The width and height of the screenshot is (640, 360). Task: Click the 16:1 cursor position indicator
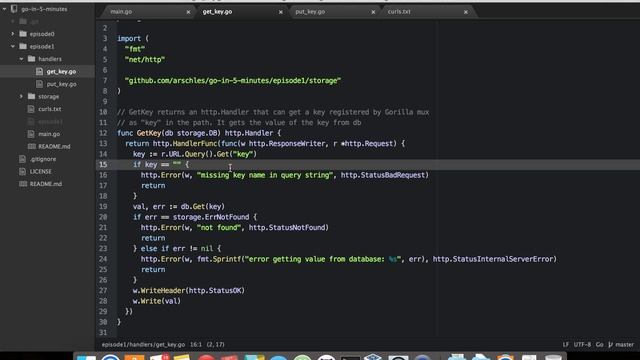click(196, 344)
